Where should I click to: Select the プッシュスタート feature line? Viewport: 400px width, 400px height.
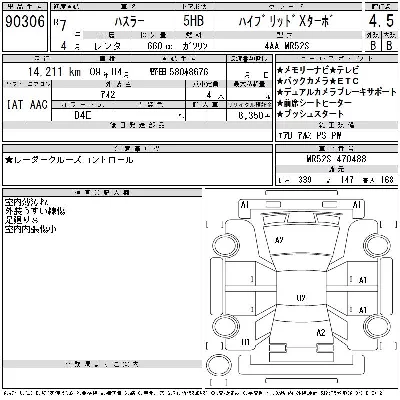coord(310,114)
